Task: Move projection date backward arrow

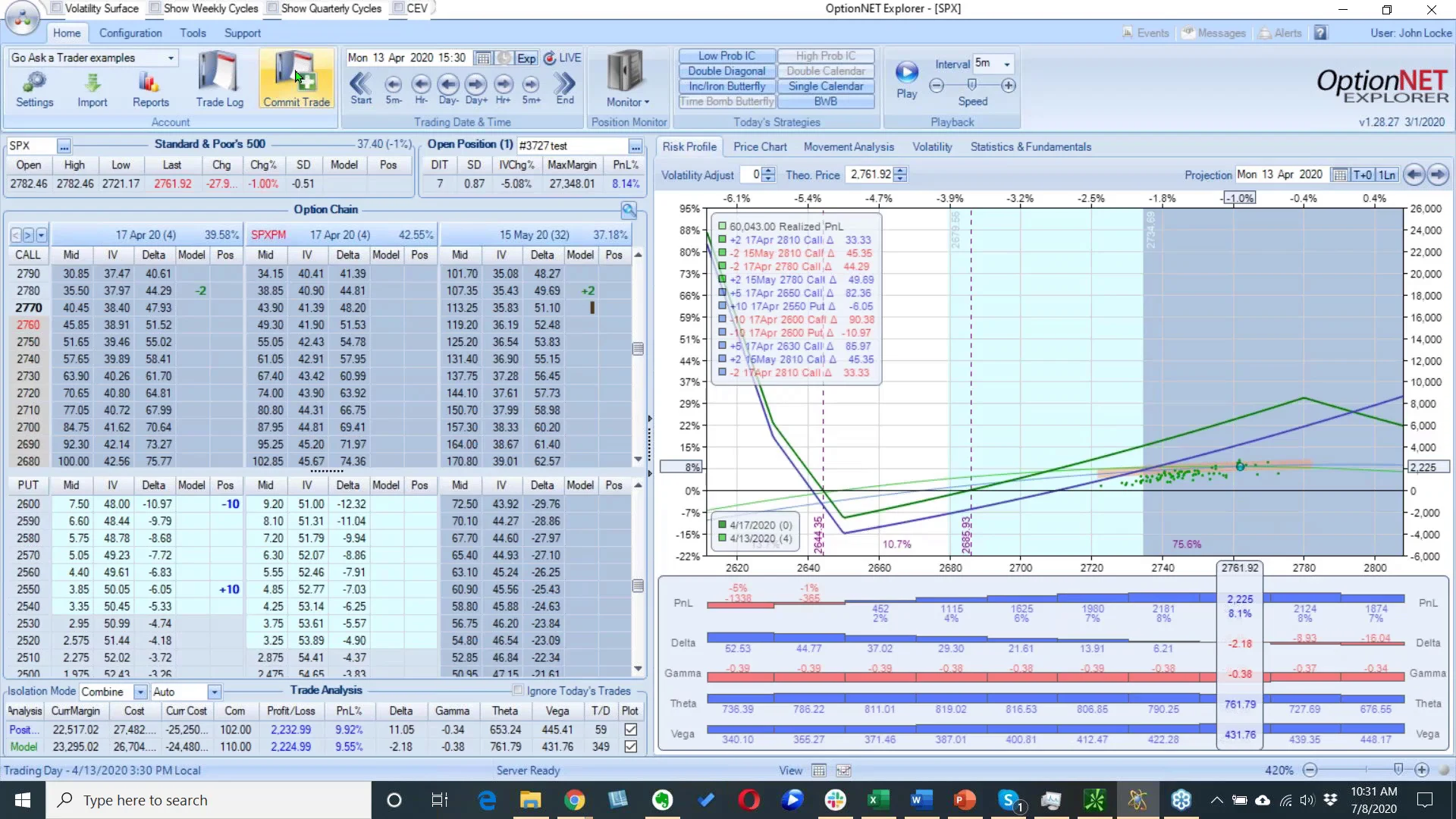Action: [x=1414, y=175]
